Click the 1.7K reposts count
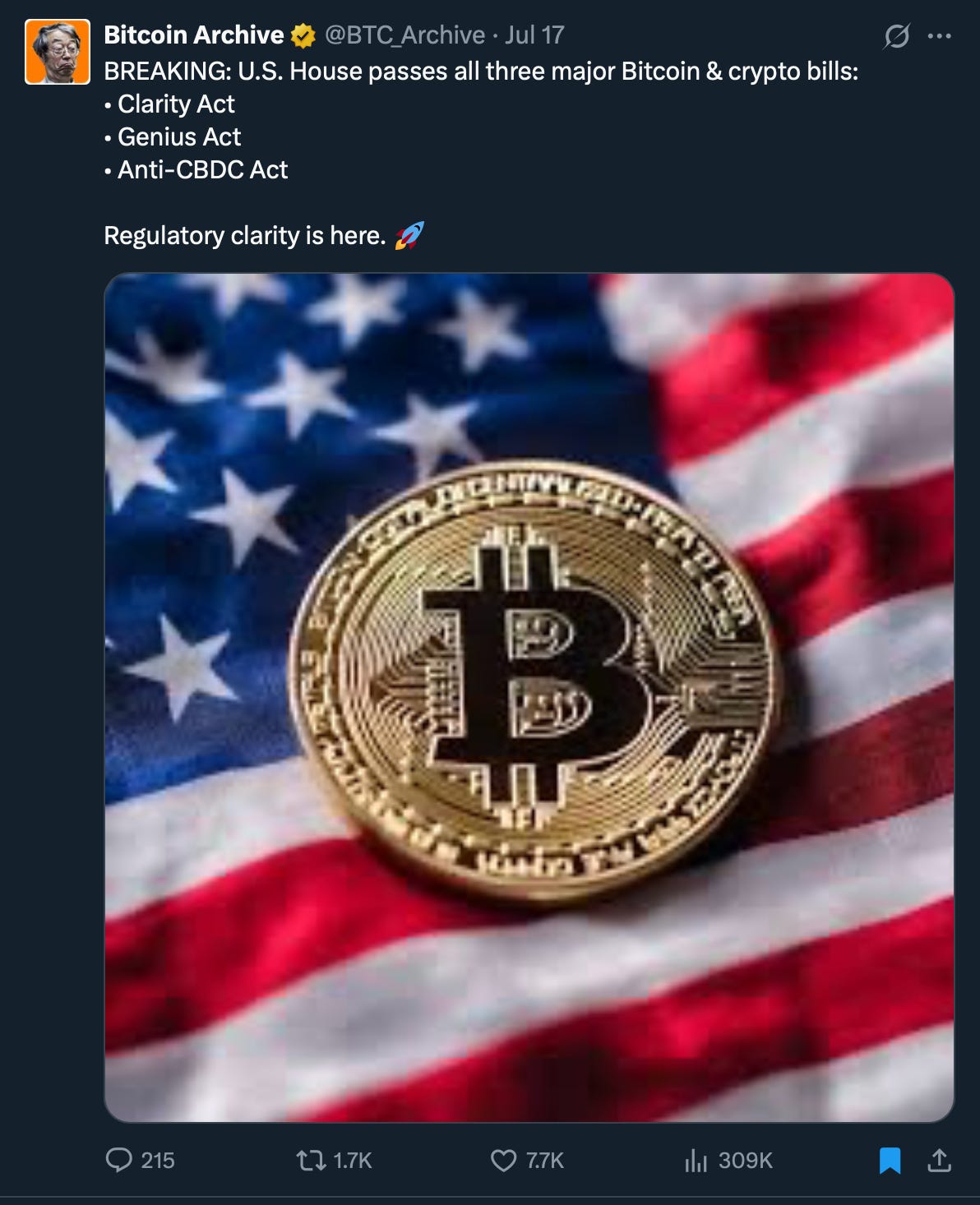 353,1161
